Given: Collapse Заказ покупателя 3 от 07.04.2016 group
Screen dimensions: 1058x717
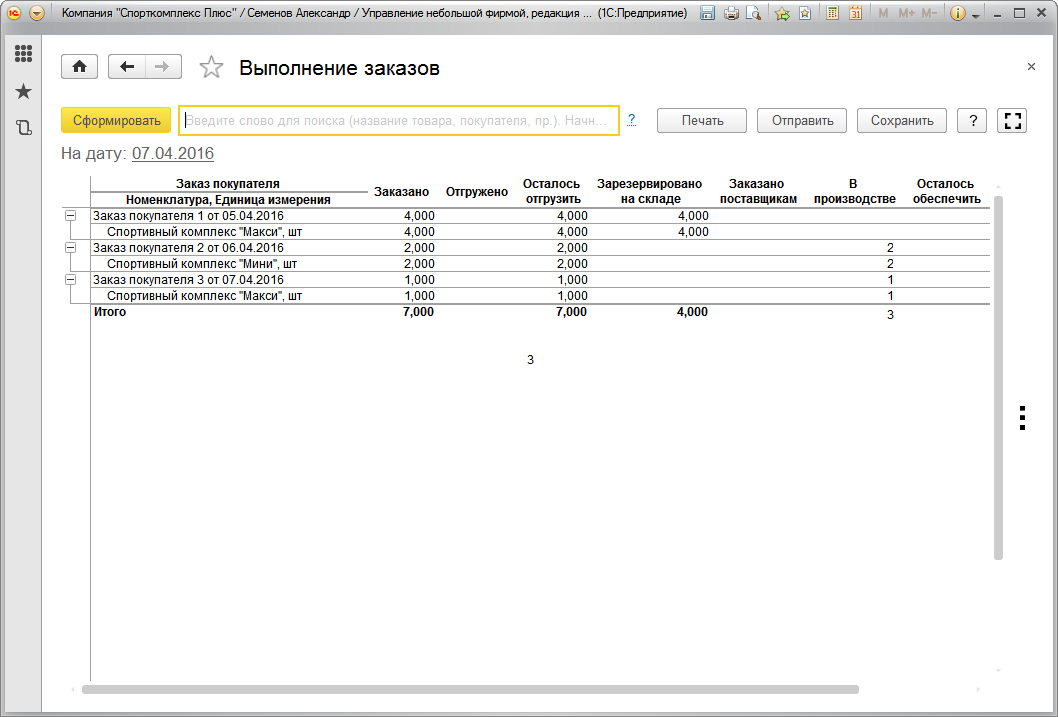Looking at the screenshot, I should point(70,280).
